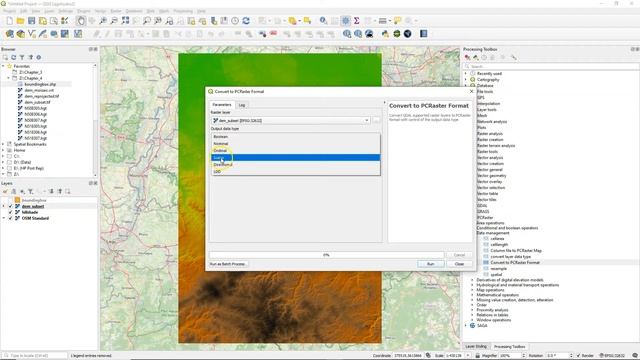Open Processing Toolbox options wrench icon

click(x=513, y=58)
